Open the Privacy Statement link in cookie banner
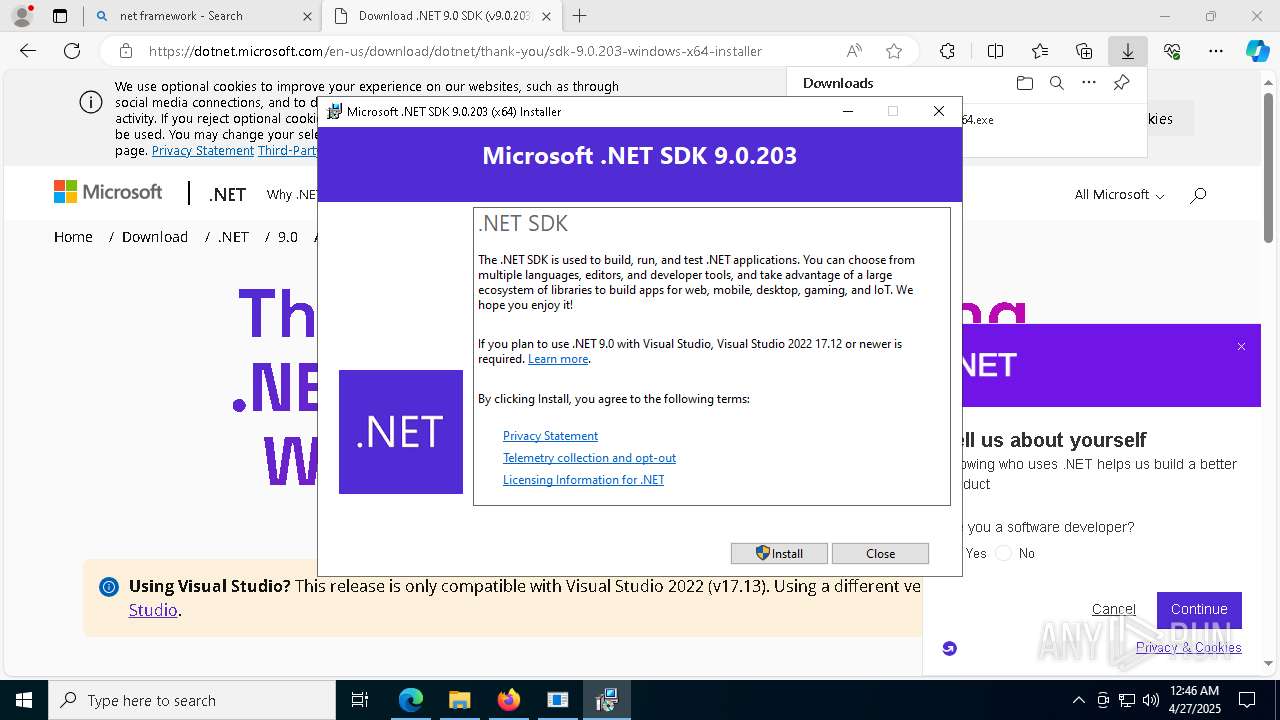 tap(203, 151)
